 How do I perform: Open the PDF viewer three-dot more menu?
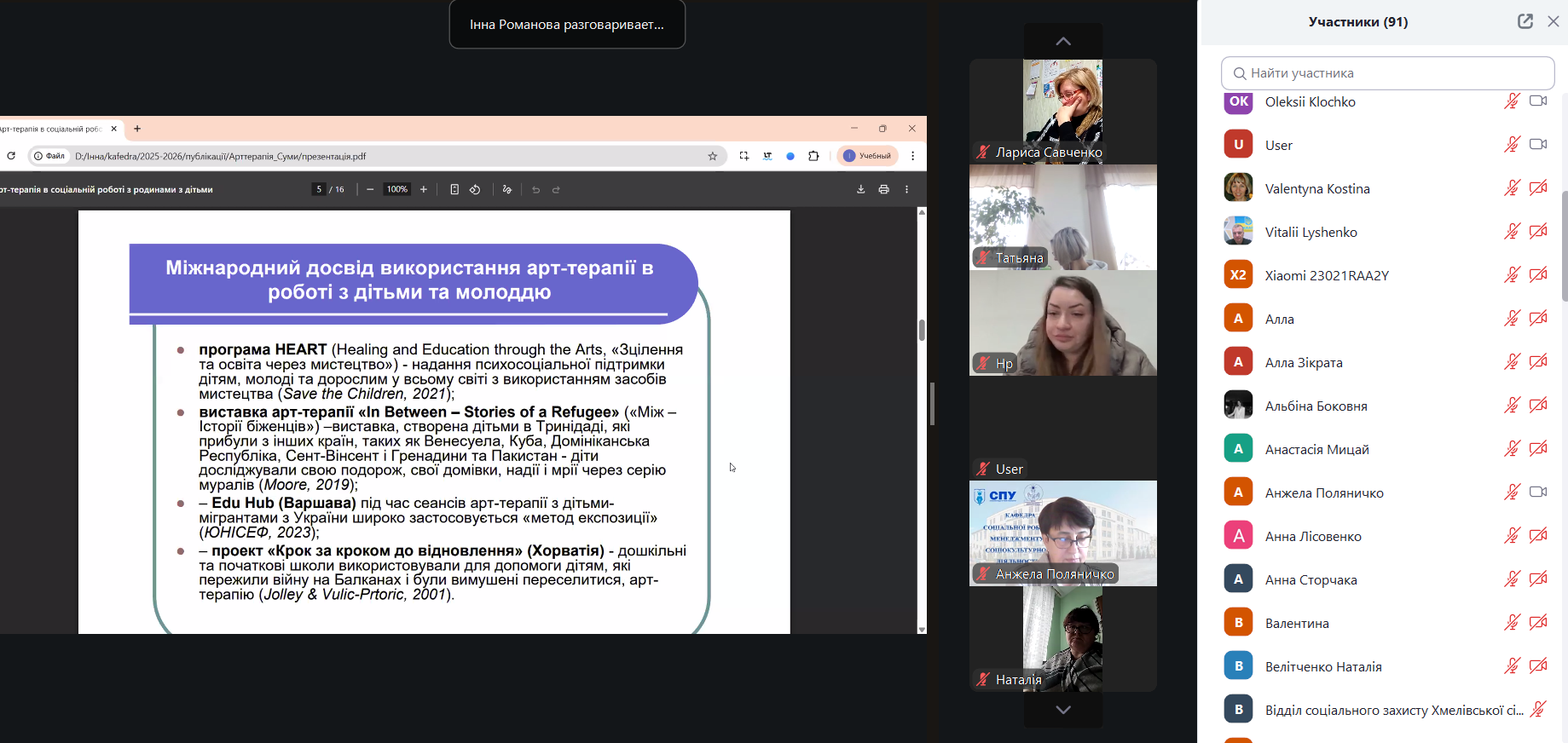(x=906, y=190)
